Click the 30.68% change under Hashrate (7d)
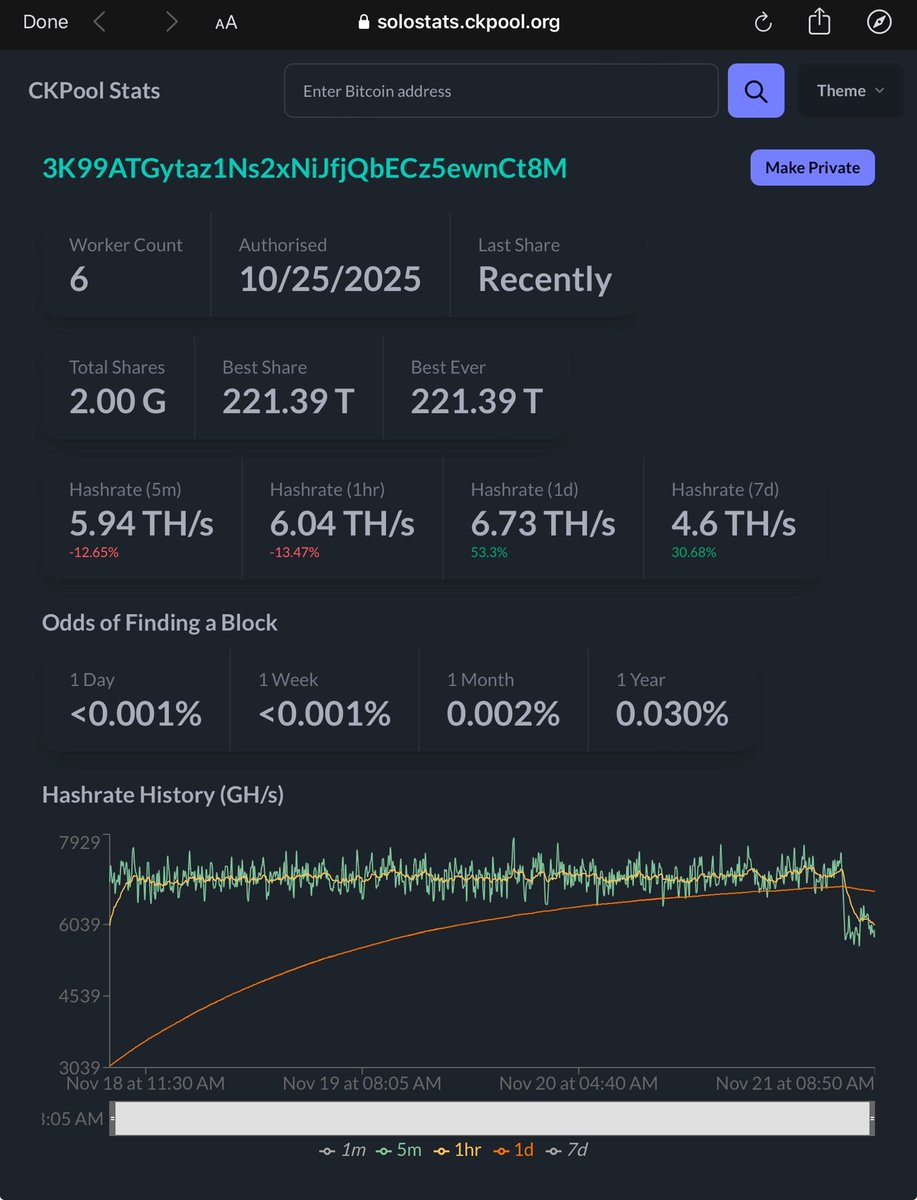The width and height of the screenshot is (917, 1200). [694, 553]
